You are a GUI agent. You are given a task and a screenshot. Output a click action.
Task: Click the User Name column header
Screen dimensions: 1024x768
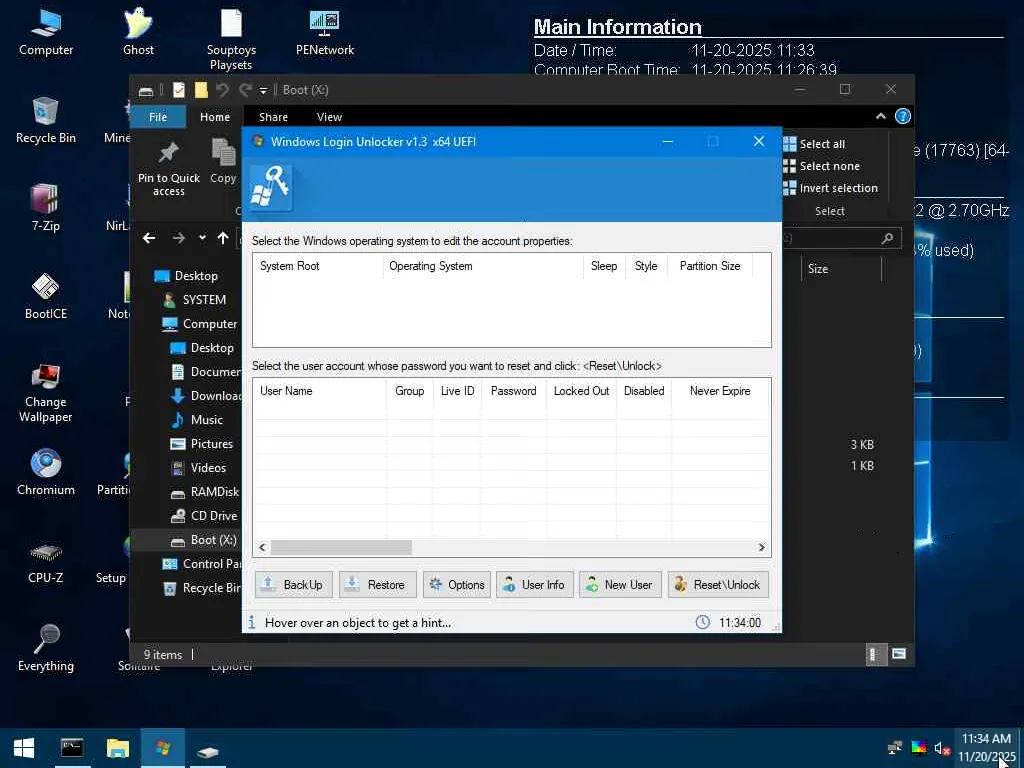(320, 391)
